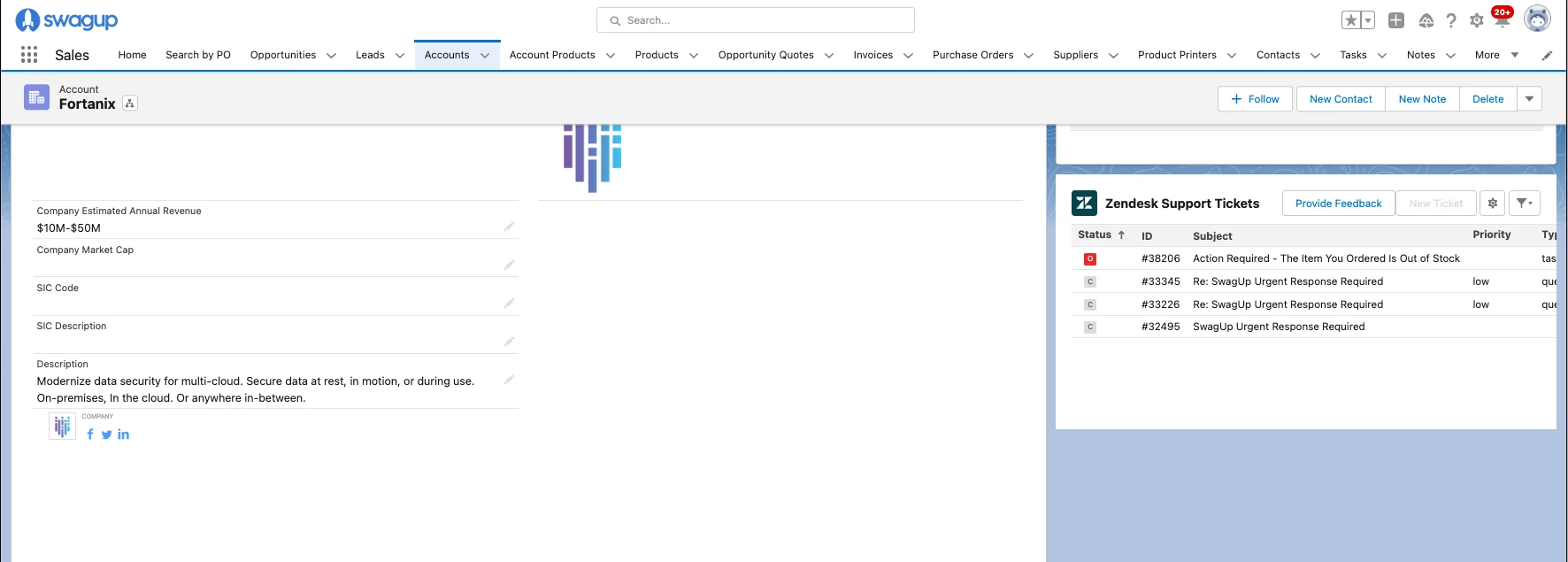The height and width of the screenshot is (562, 1568).
Task: Open Search by PO tab
Action: [x=198, y=55]
